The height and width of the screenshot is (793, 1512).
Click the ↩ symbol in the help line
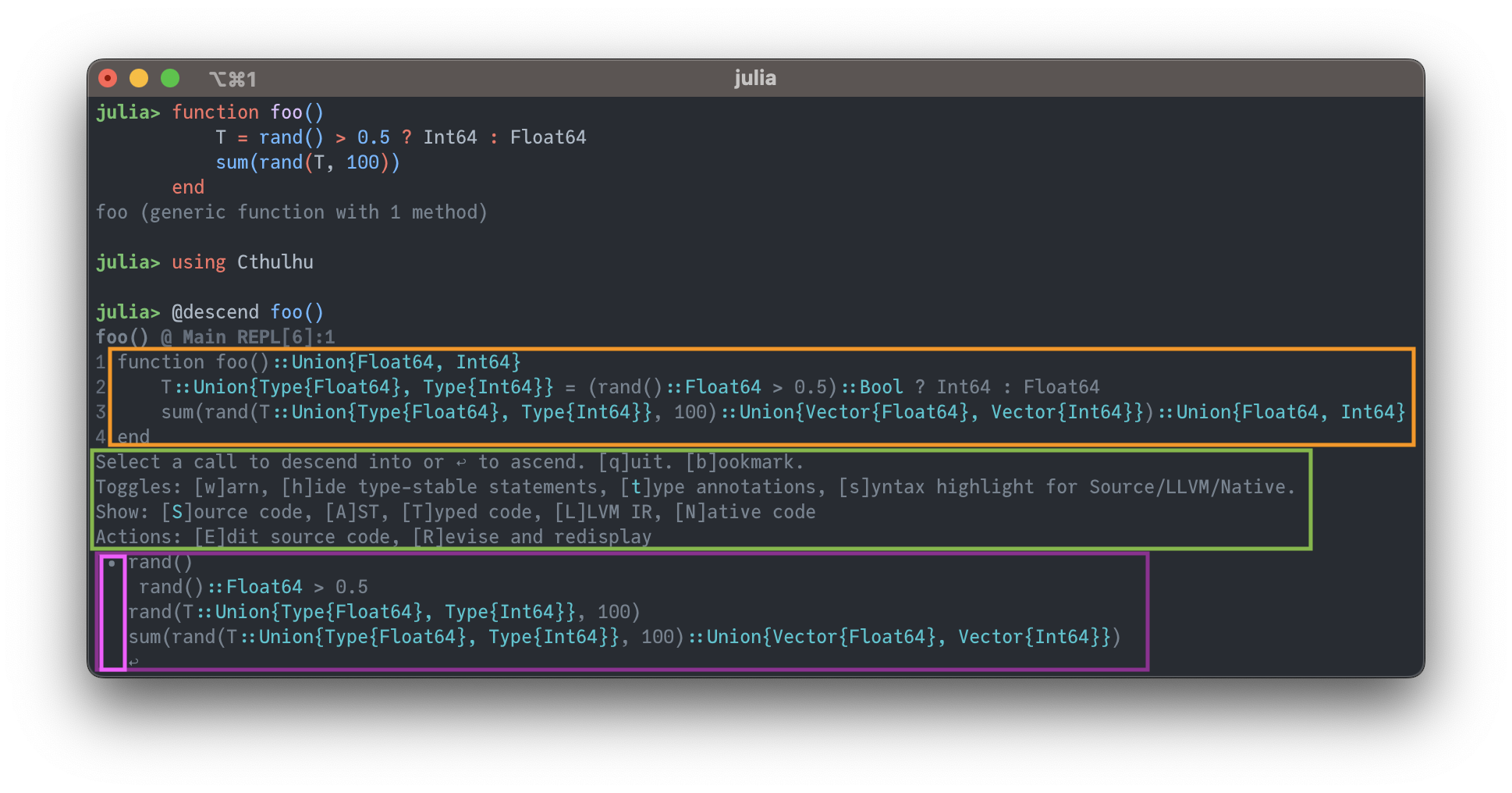pyautogui.click(x=461, y=462)
